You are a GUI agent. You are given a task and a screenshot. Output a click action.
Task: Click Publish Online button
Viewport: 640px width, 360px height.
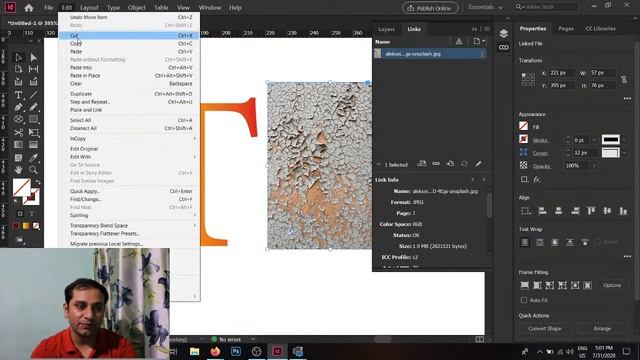[430, 8]
